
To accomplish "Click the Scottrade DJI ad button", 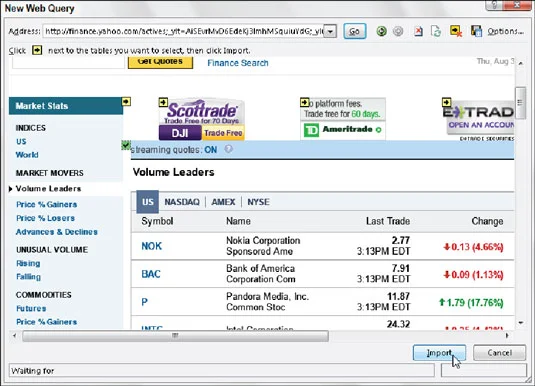I will (180, 133).
